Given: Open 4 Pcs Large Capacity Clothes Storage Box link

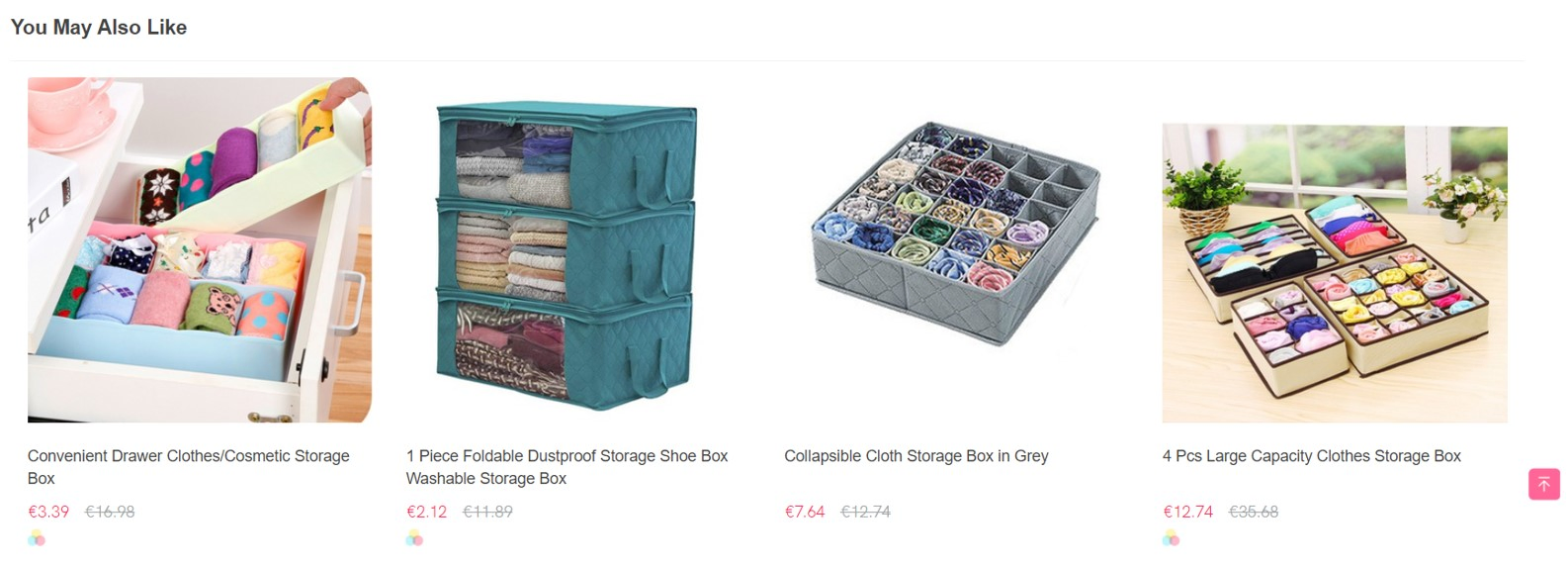Looking at the screenshot, I should [x=1312, y=456].
